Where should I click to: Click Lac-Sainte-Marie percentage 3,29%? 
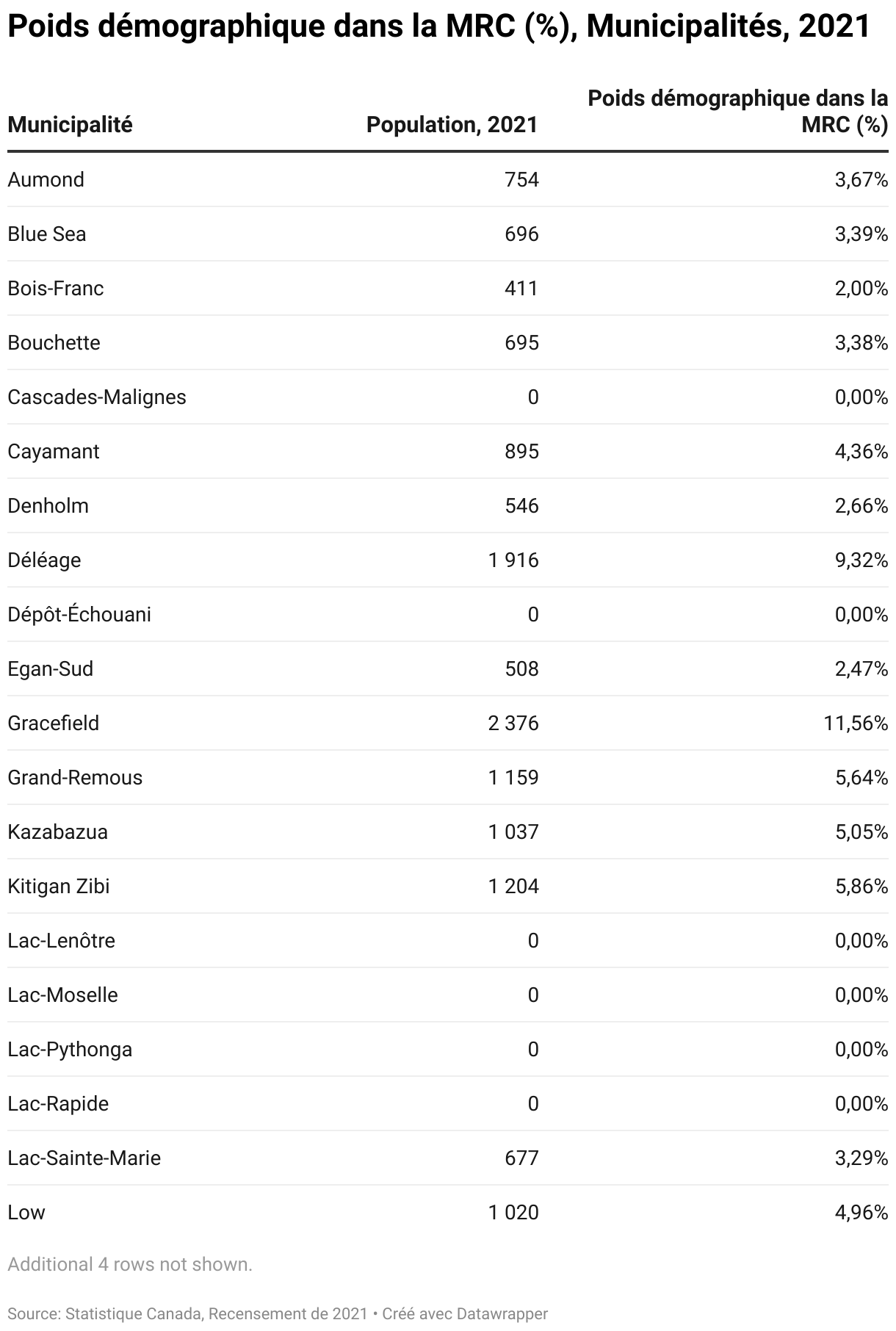pos(861,1158)
